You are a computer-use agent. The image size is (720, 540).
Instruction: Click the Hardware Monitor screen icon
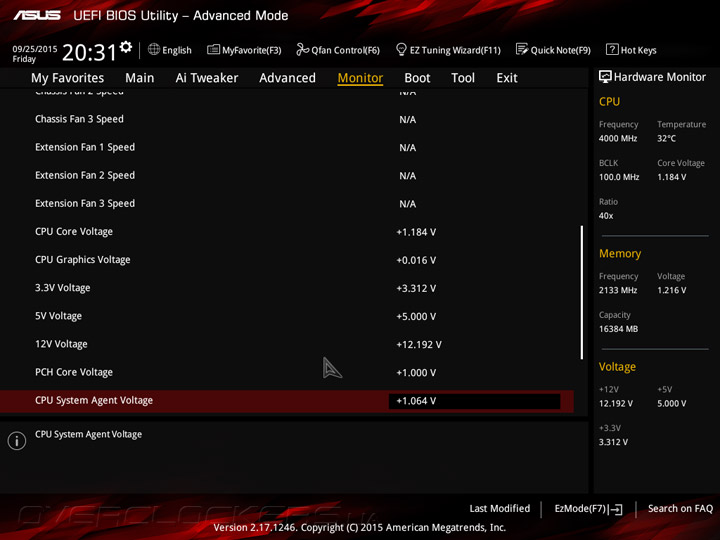click(x=605, y=77)
